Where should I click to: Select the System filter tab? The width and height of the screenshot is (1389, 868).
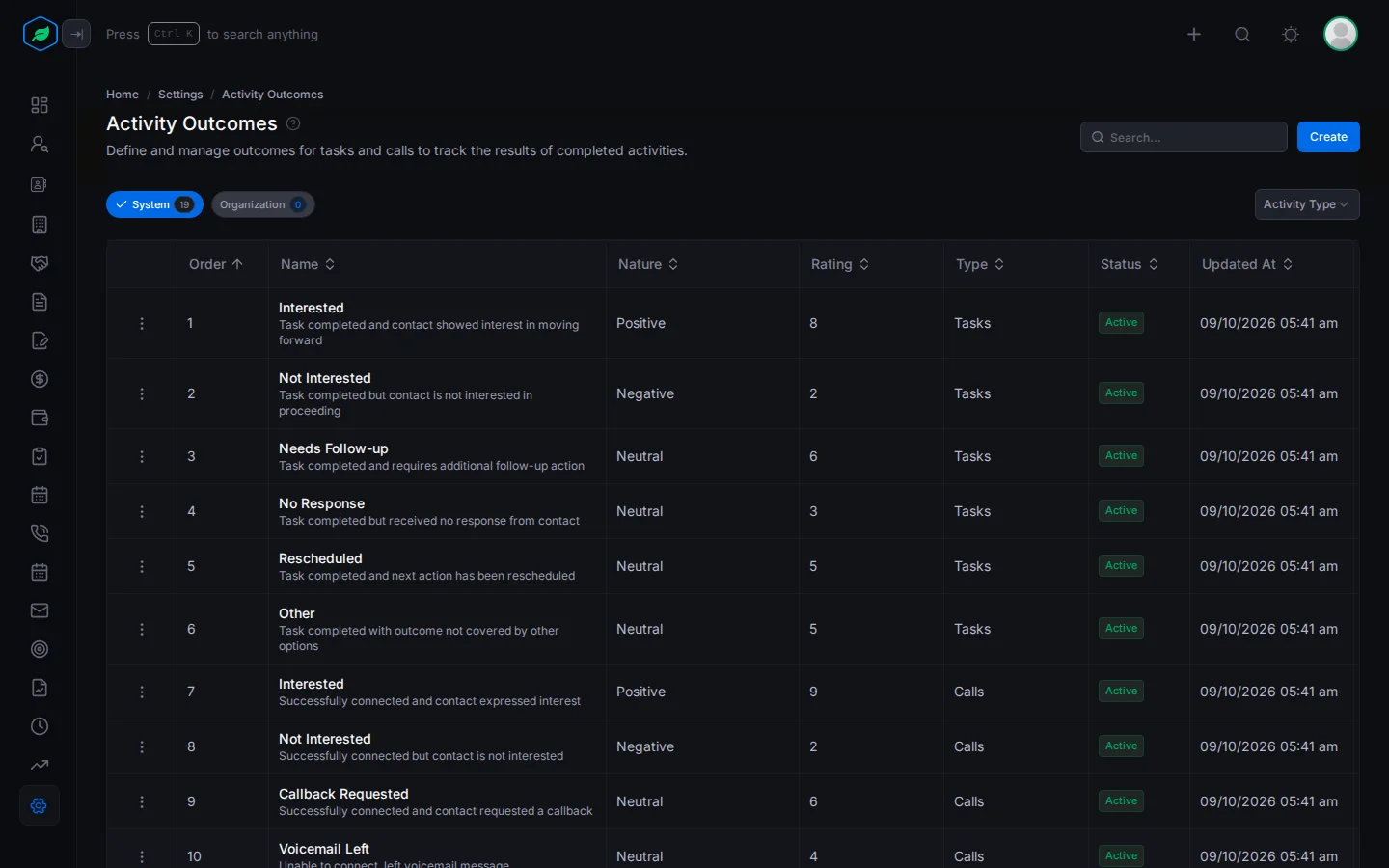coord(154,204)
